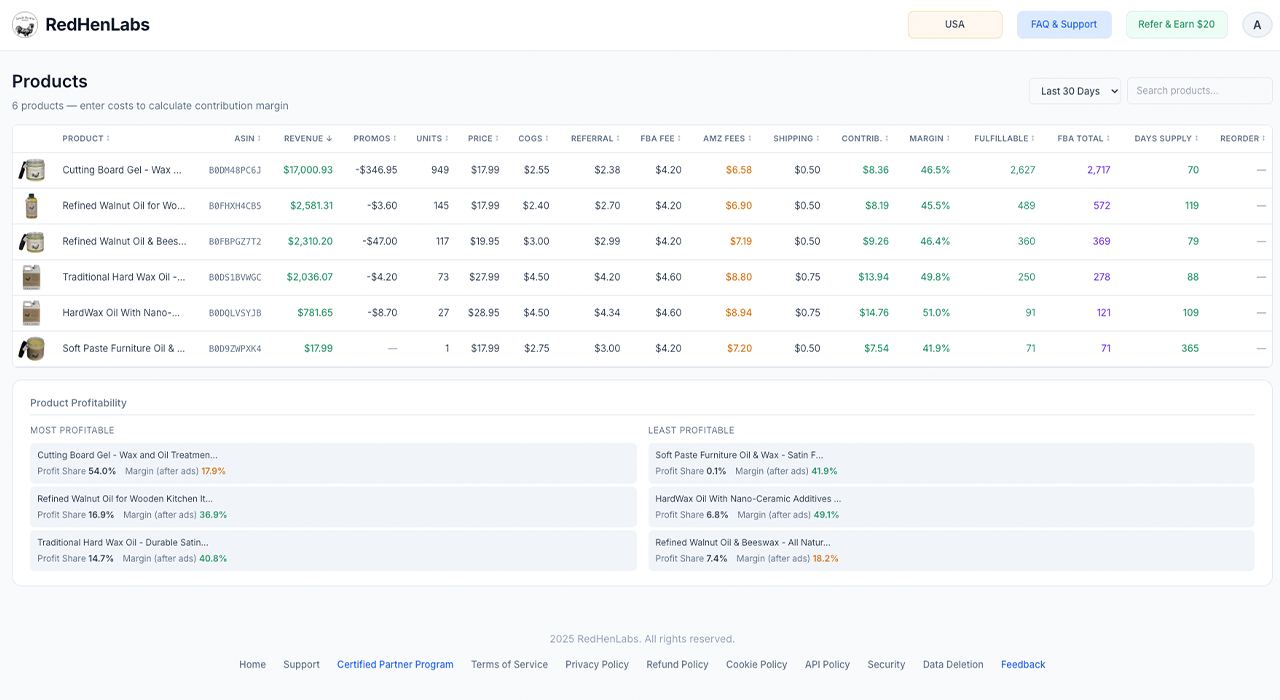Click the Cutting Board Gel product thumbnail

point(32,170)
